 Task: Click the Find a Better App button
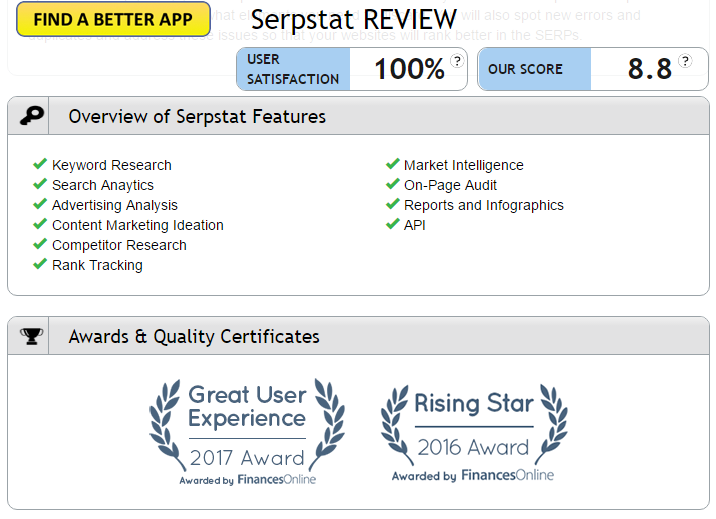(113, 19)
